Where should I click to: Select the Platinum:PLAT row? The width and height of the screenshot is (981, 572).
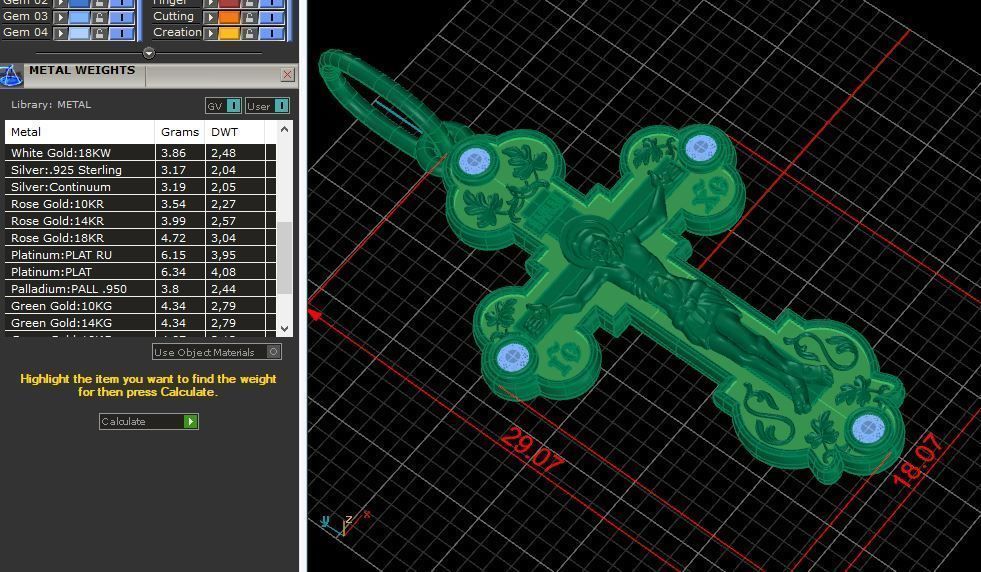pos(141,272)
